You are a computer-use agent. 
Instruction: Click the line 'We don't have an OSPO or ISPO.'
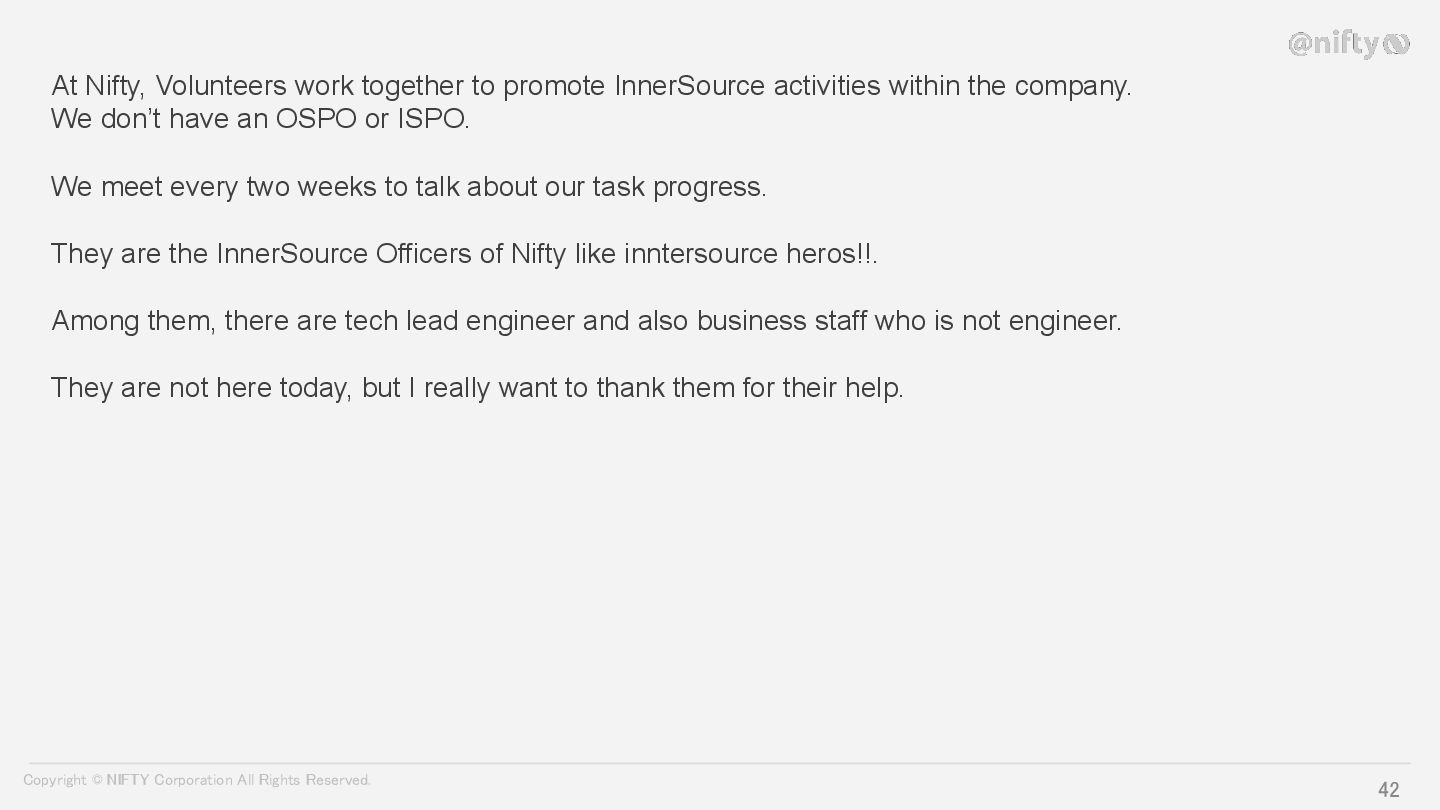tap(260, 119)
